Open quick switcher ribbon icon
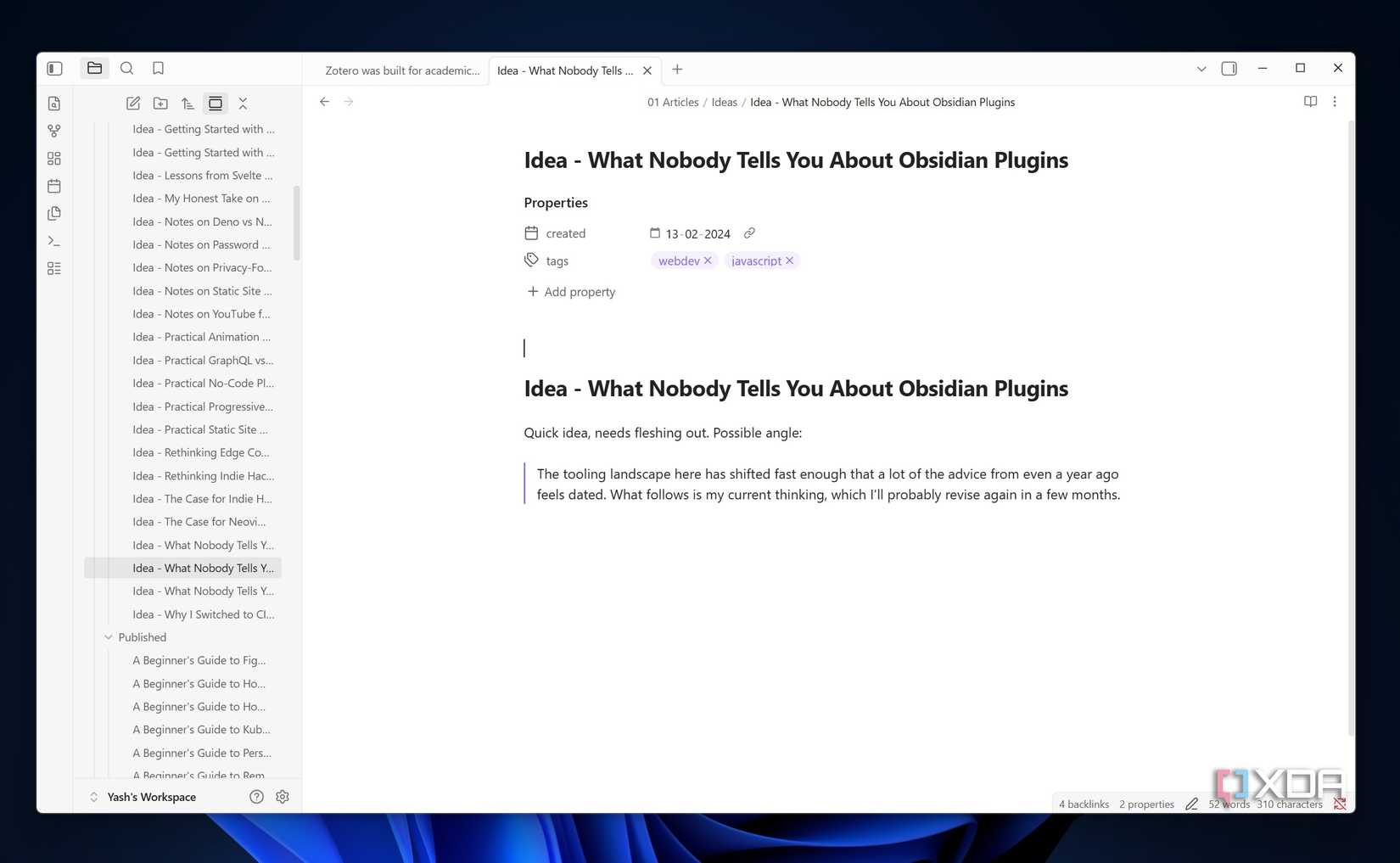 pyautogui.click(x=54, y=104)
